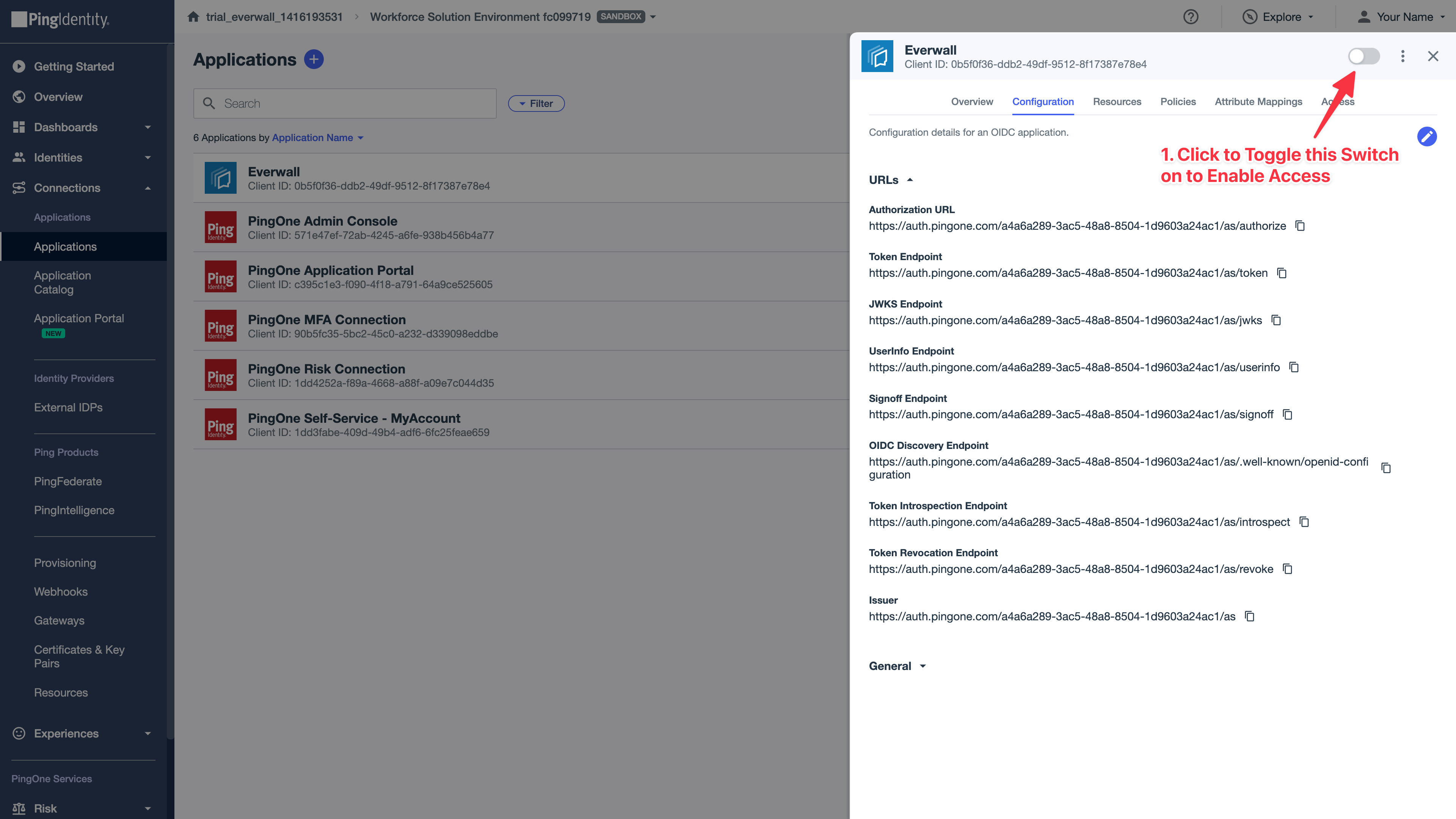Select Applications in sidebar
Image resolution: width=1456 pixels, height=819 pixels.
[x=83, y=247]
